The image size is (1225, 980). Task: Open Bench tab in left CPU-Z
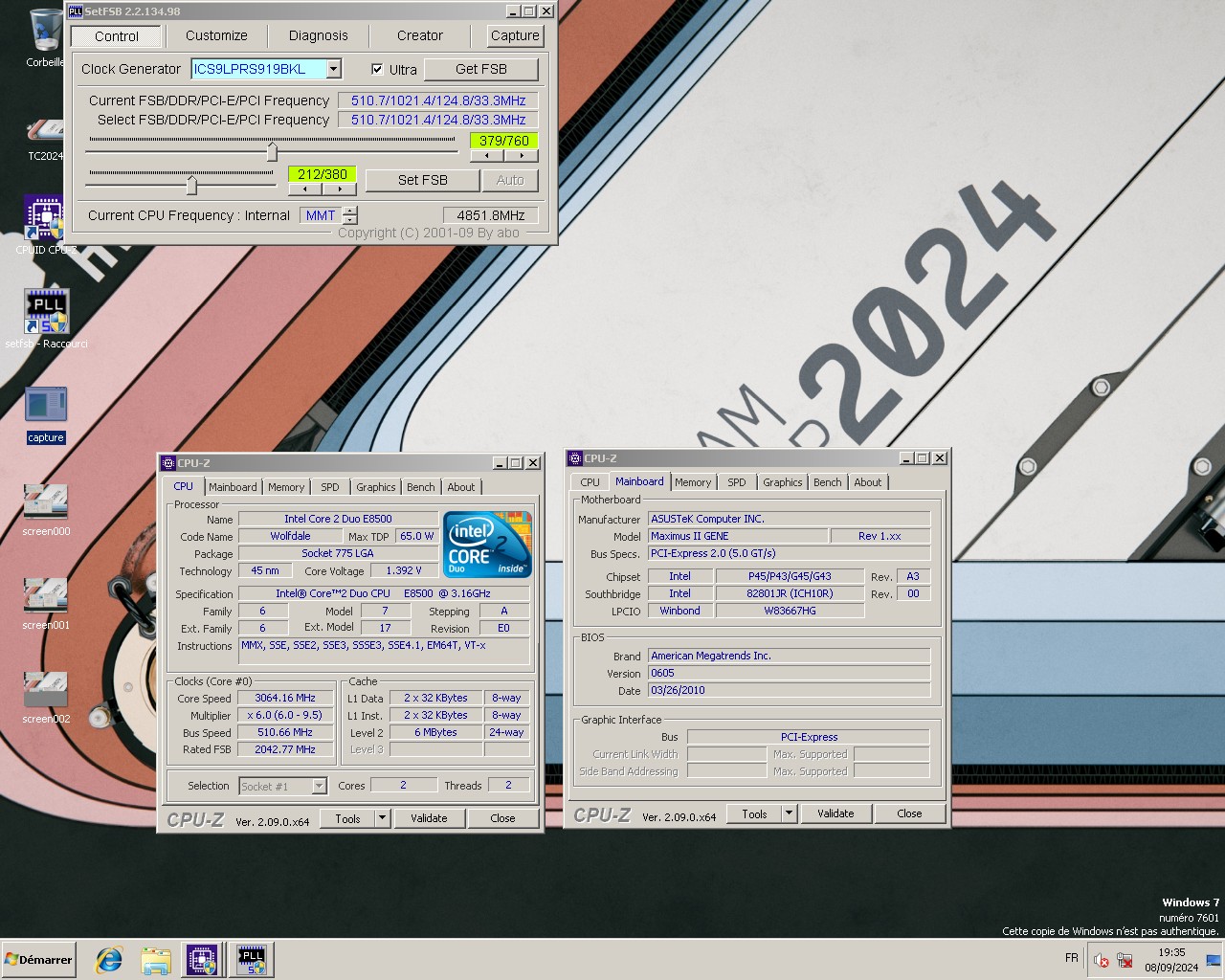point(421,487)
